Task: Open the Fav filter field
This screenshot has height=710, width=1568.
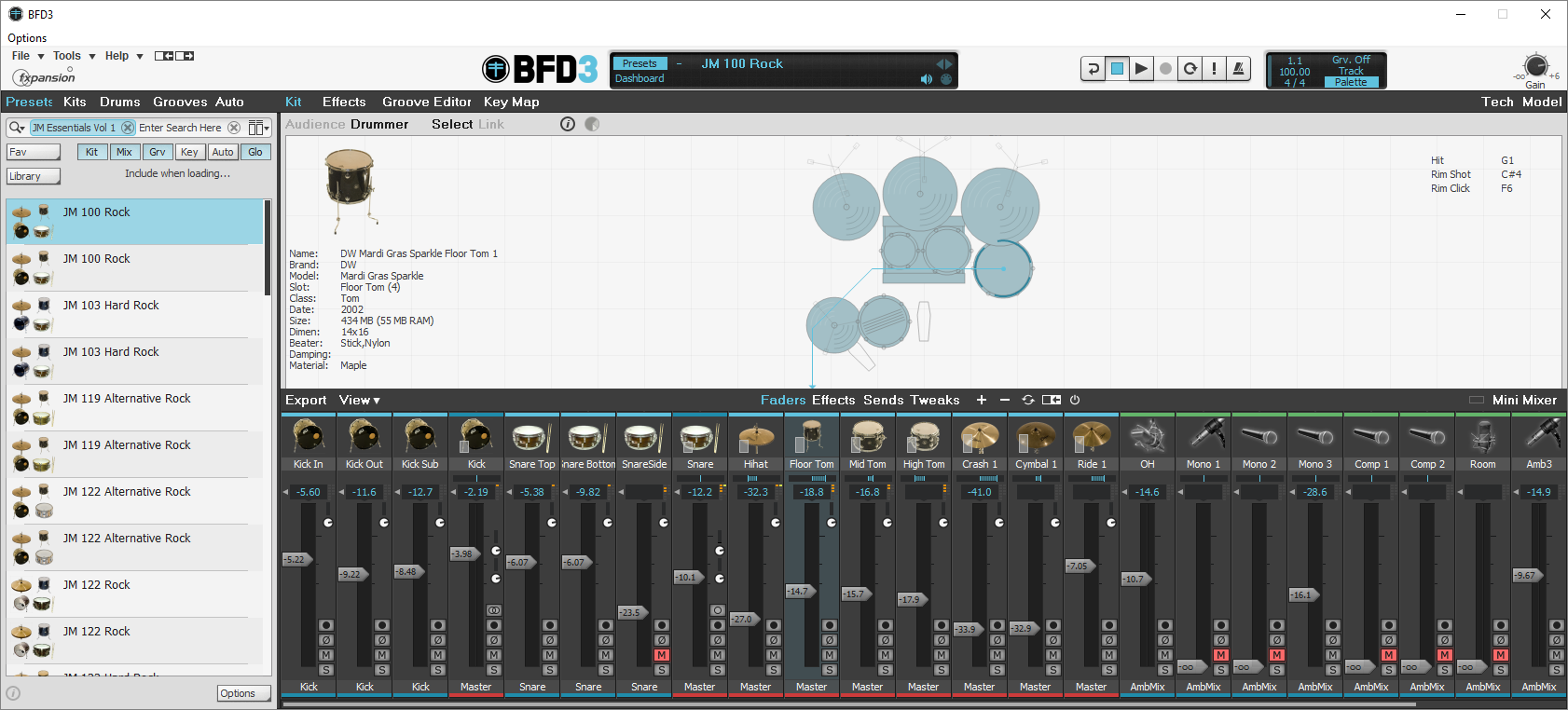Action: pos(34,152)
